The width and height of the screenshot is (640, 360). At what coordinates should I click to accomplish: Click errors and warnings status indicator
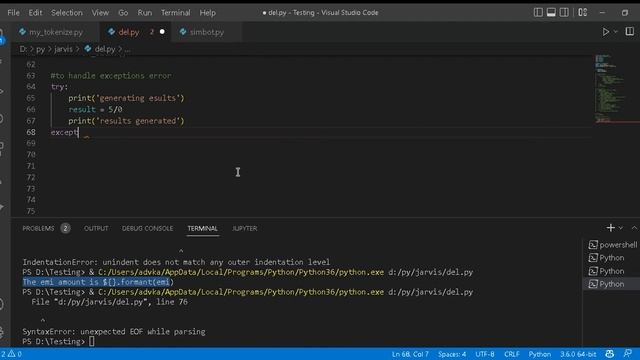11,354
